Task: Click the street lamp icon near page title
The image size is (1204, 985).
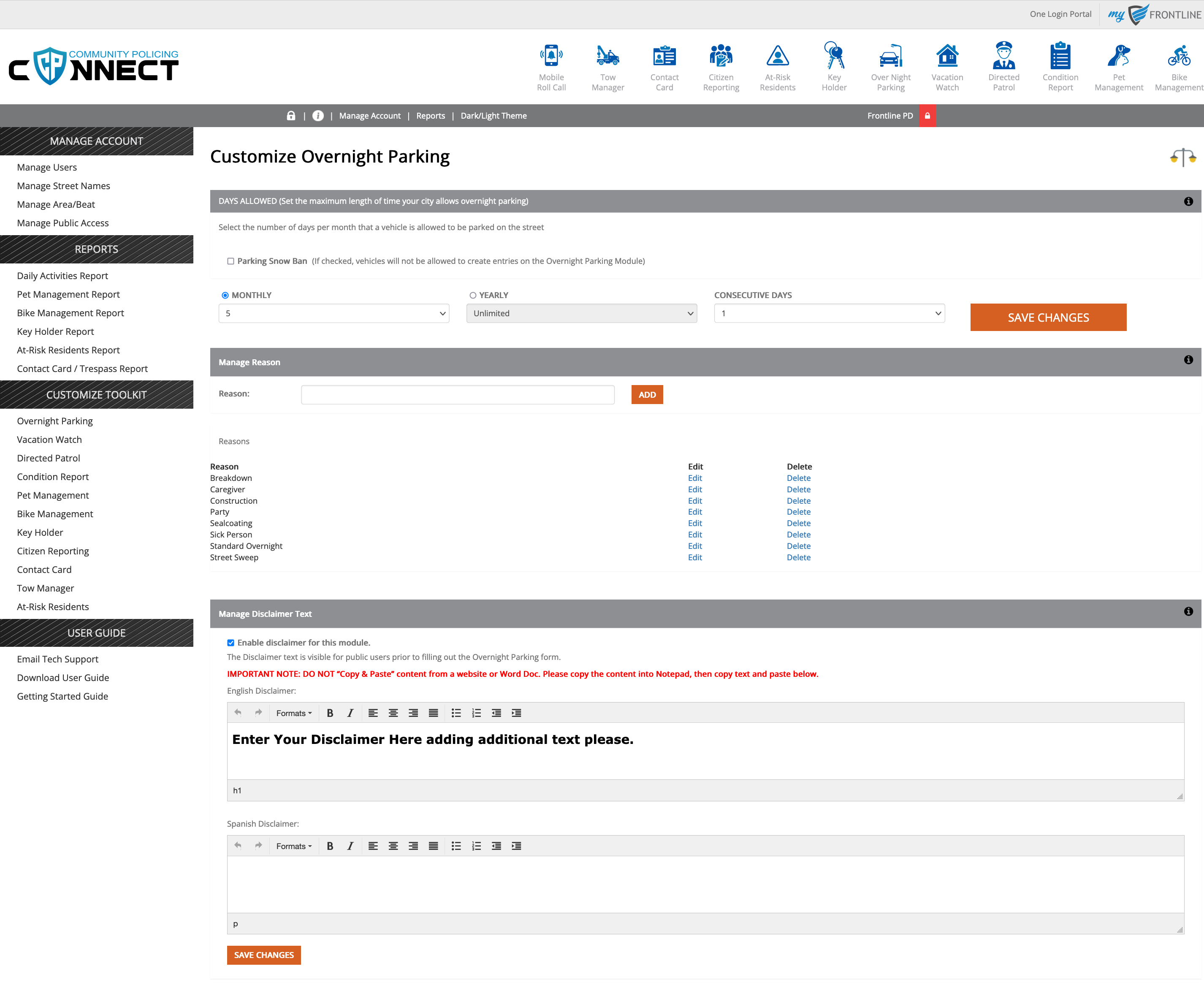Action: [1182, 157]
